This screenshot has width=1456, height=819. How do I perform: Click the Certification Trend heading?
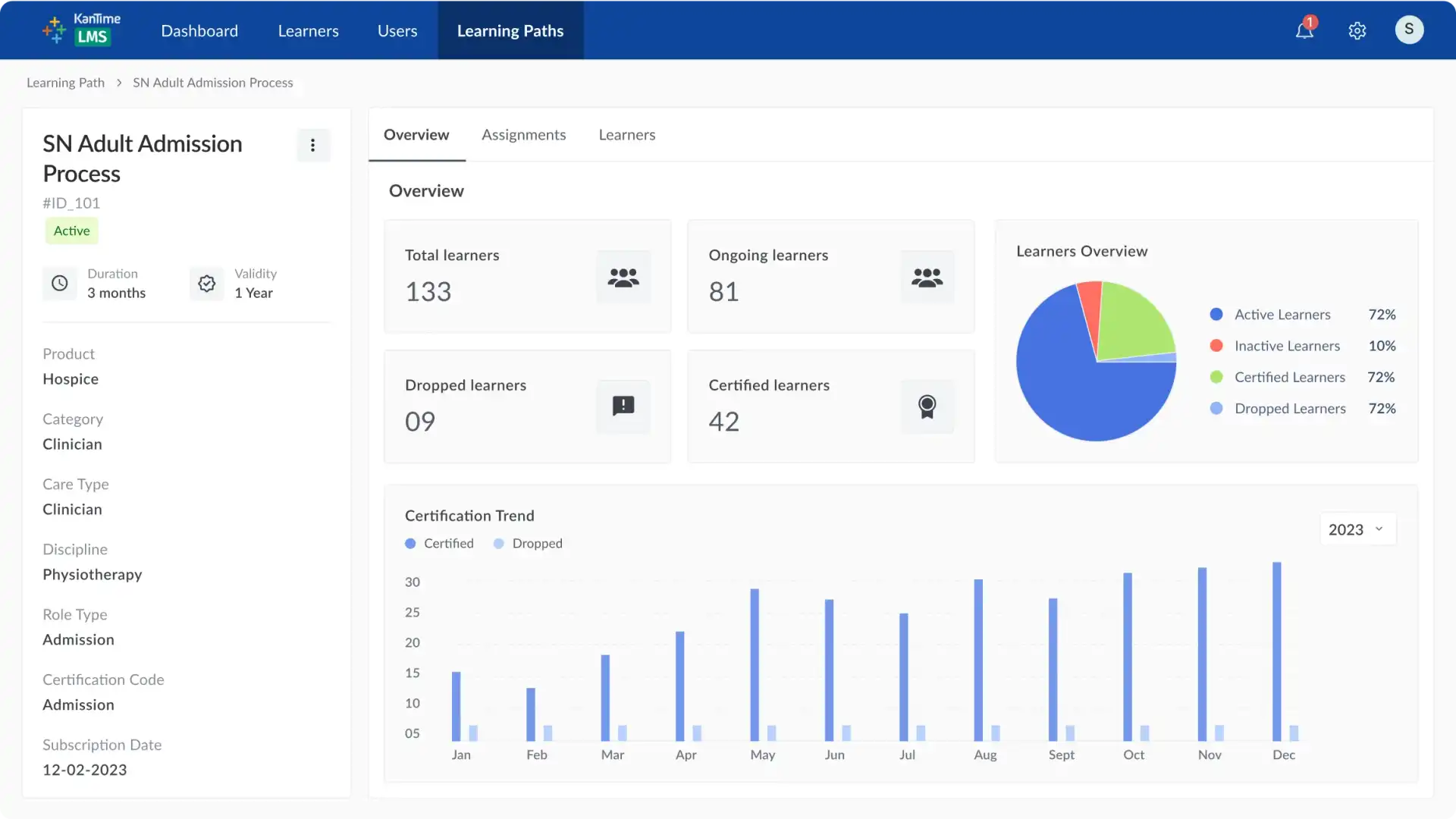(x=469, y=516)
